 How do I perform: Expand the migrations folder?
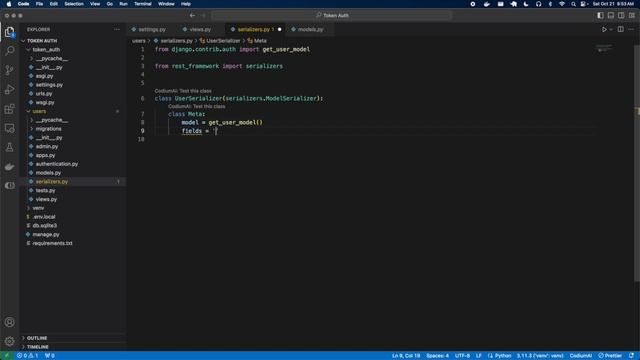click(x=49, y=129)
